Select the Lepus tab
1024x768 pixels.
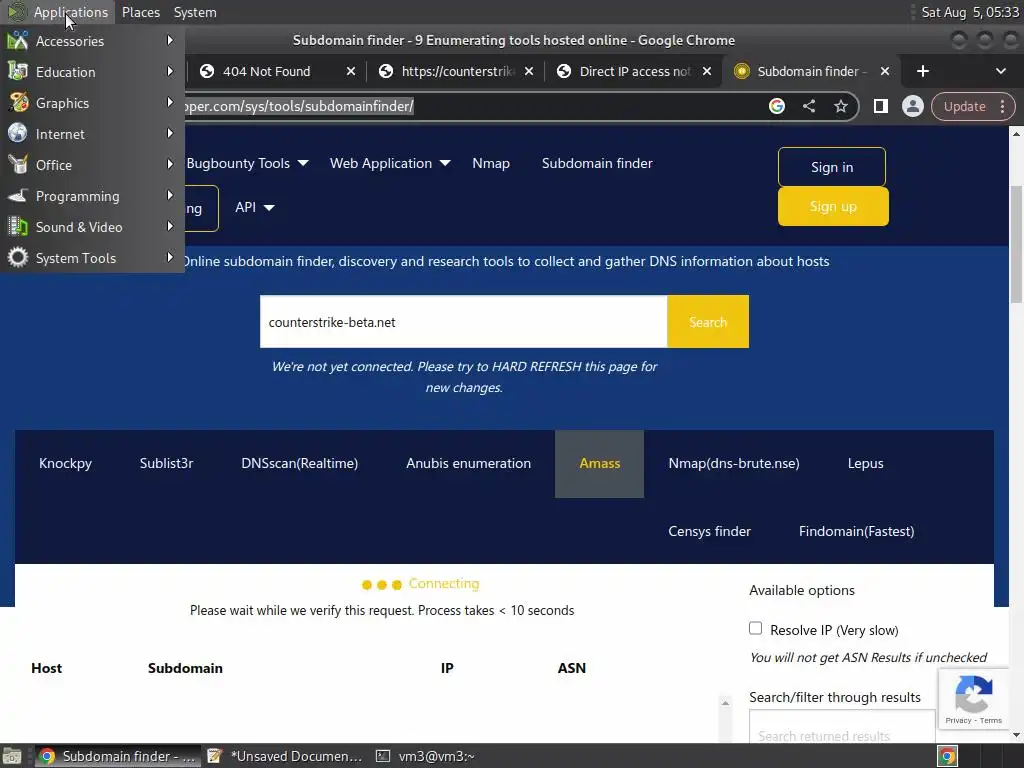[x=865, y=463]
